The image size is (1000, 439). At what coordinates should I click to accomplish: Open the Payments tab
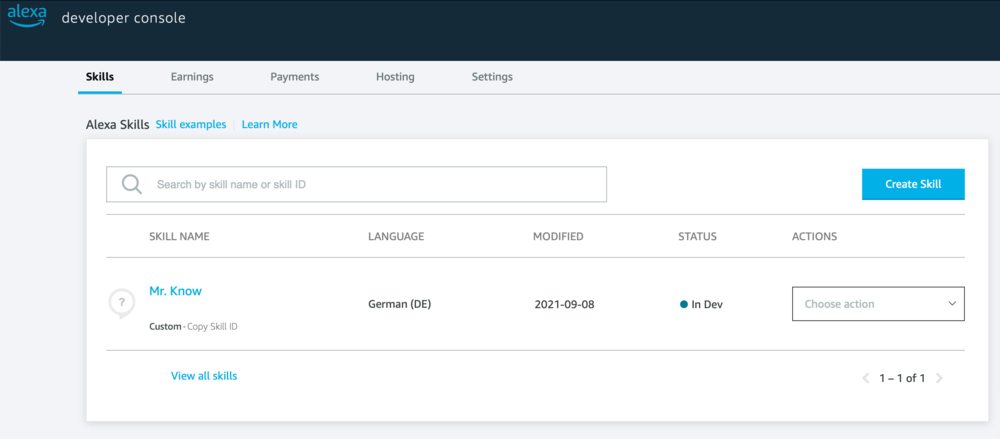(x=295, y=77)
